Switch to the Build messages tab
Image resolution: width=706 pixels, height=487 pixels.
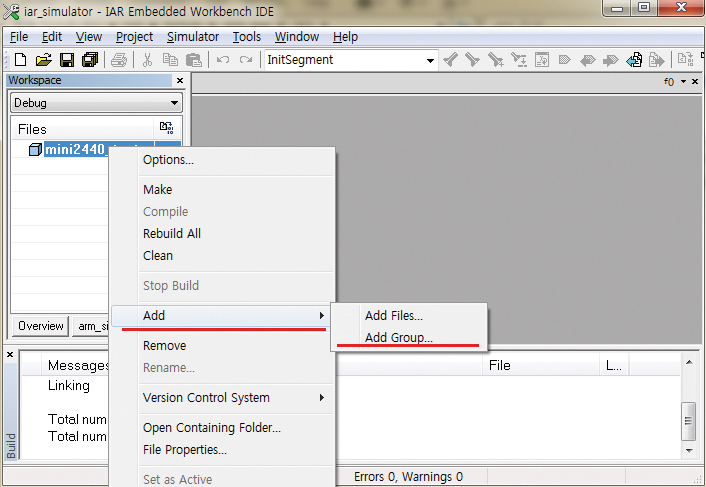point(11,446)
